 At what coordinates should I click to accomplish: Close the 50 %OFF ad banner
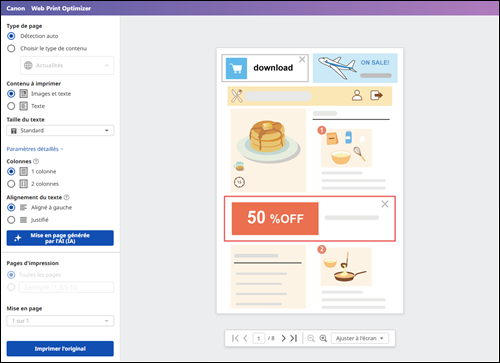385,204
